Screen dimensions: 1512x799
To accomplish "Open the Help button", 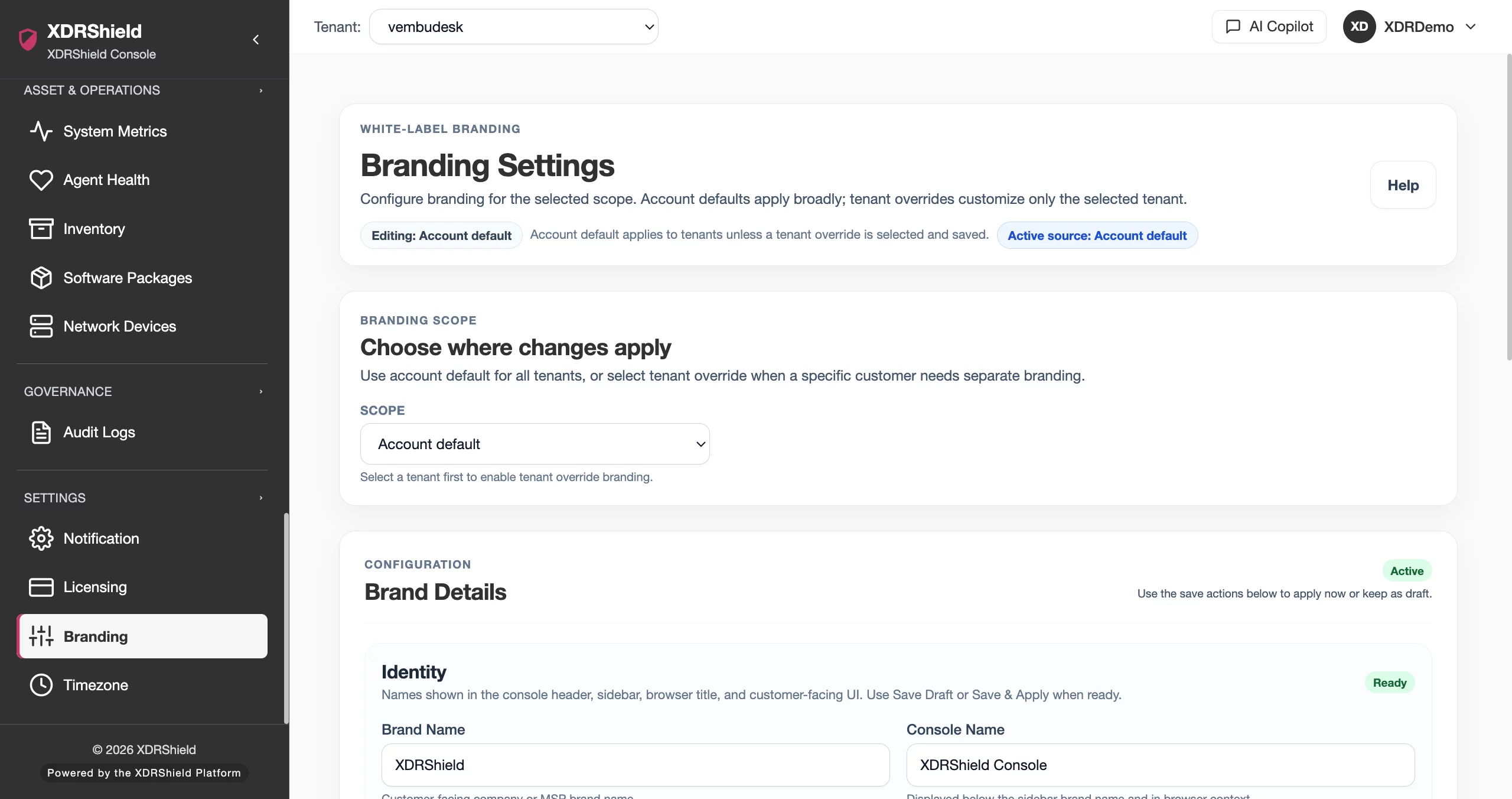I will click(1403, 185).
